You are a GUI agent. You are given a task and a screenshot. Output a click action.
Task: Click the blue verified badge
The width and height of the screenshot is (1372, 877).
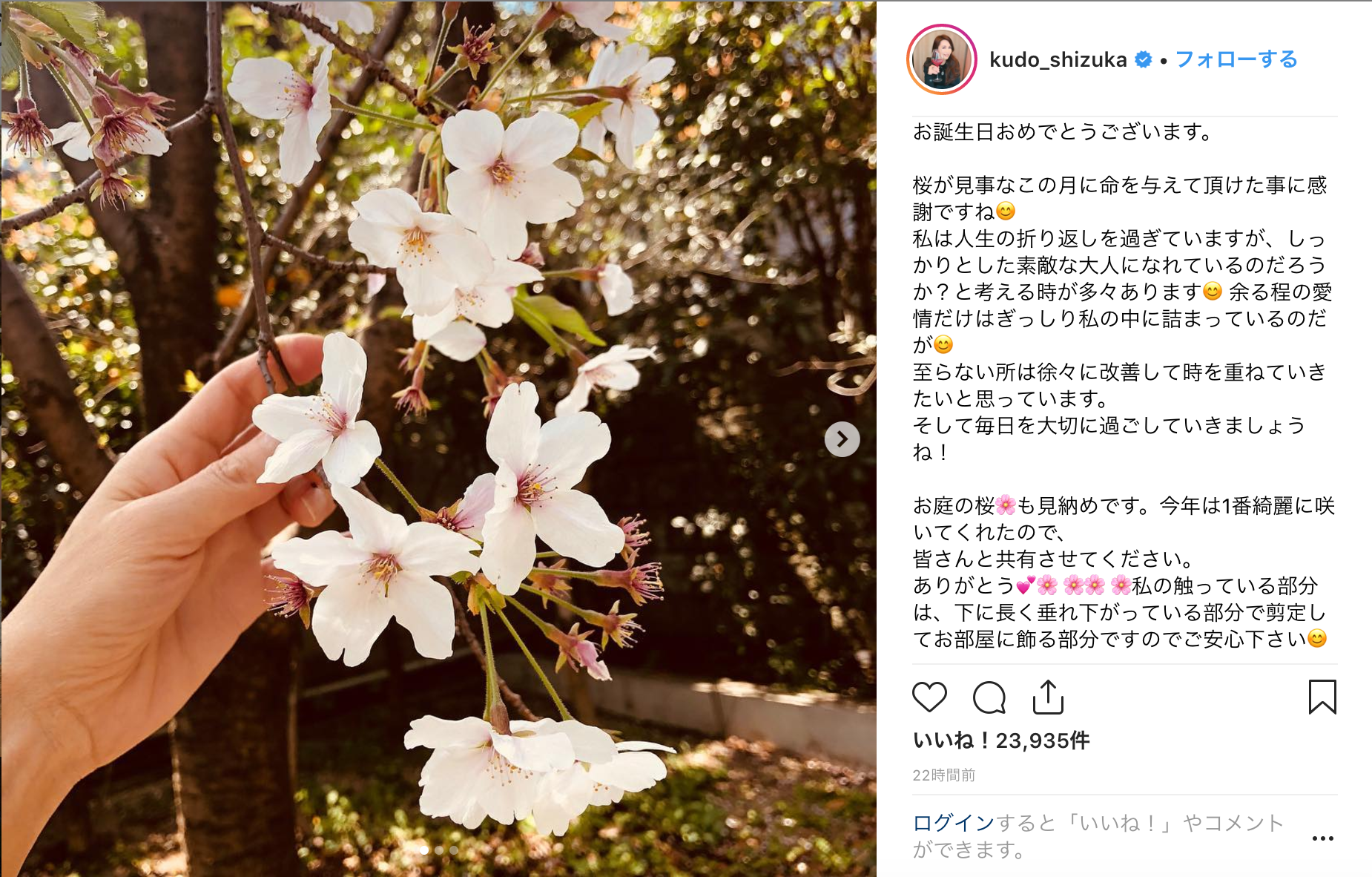[x=1144, y=59]
